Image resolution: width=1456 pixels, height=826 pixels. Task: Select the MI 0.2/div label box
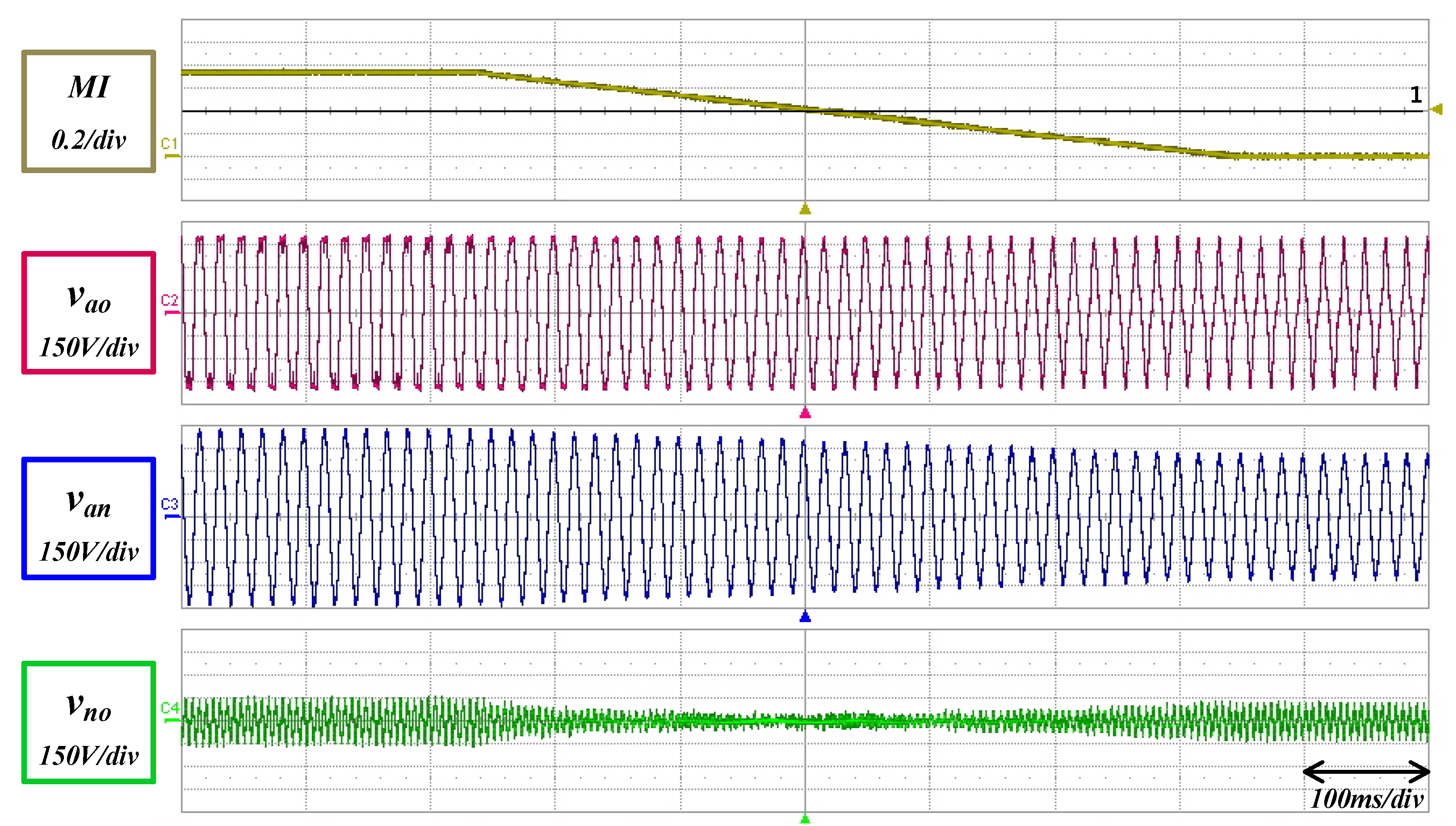tap(89, 111)
